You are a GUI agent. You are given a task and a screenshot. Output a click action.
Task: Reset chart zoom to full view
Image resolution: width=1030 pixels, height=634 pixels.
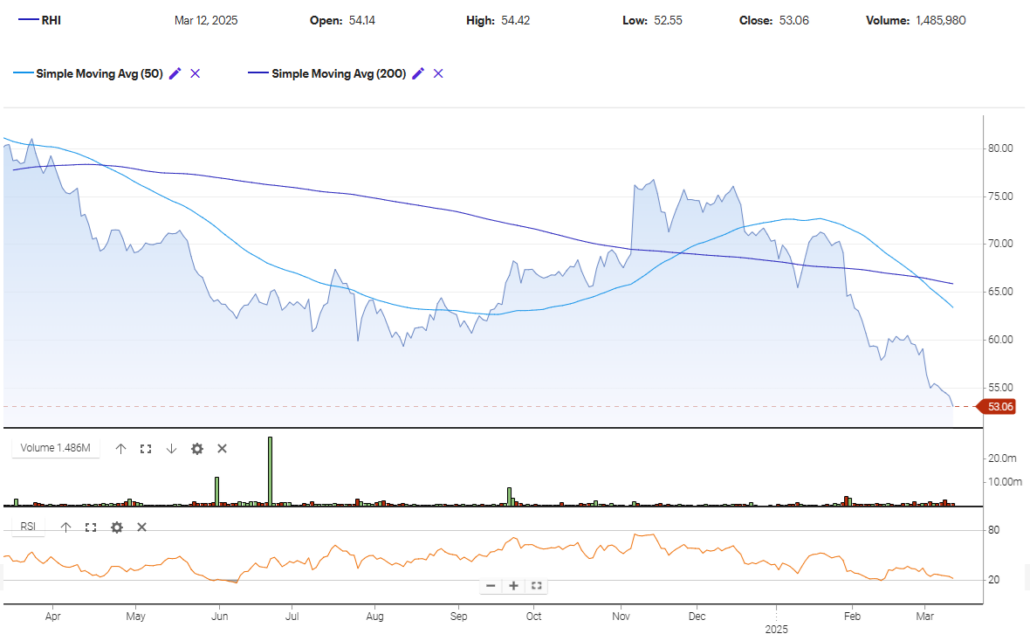[x=536, y=585]
